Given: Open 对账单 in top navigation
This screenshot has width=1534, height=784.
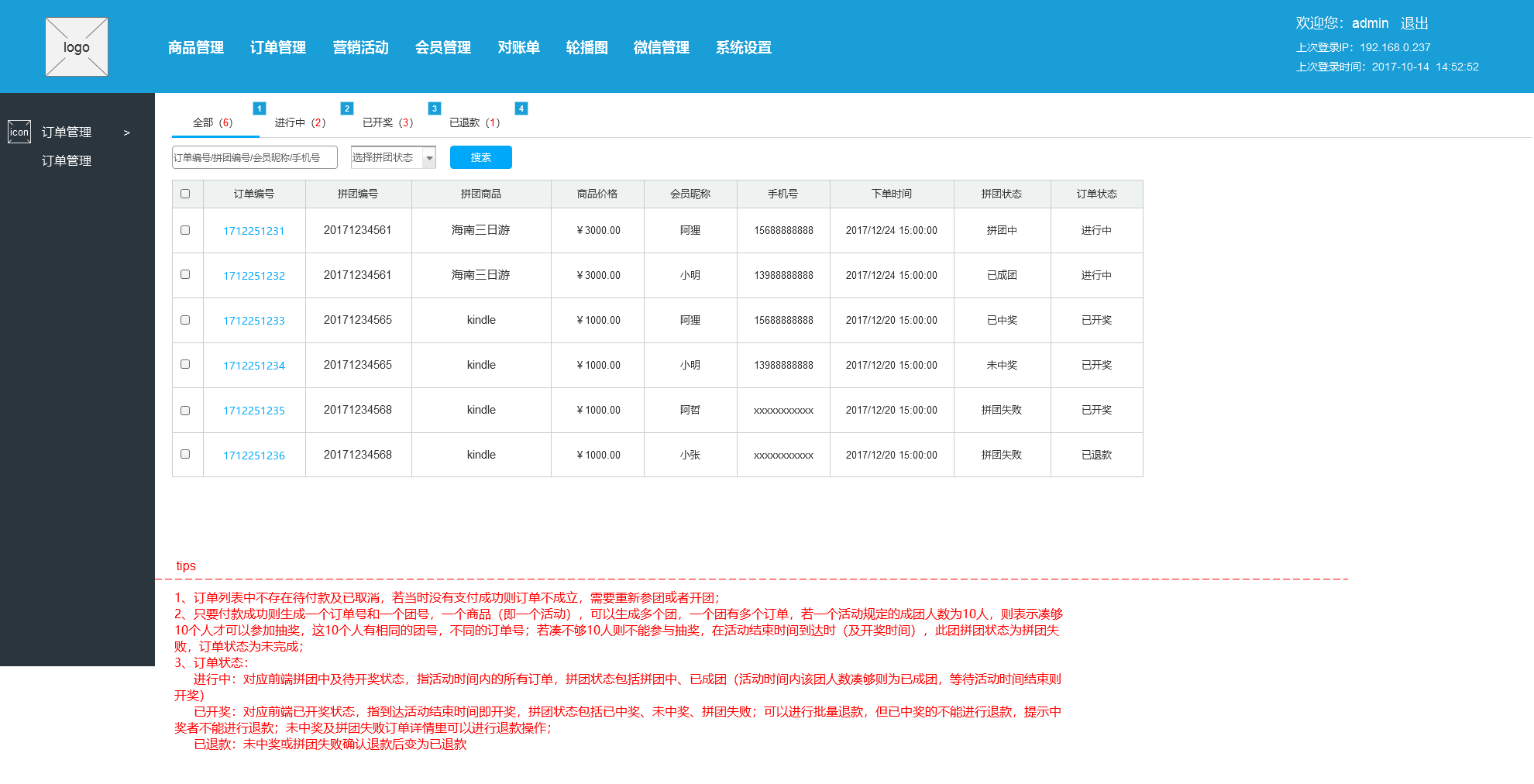Looking at the screenshot, I should (518, 47).
